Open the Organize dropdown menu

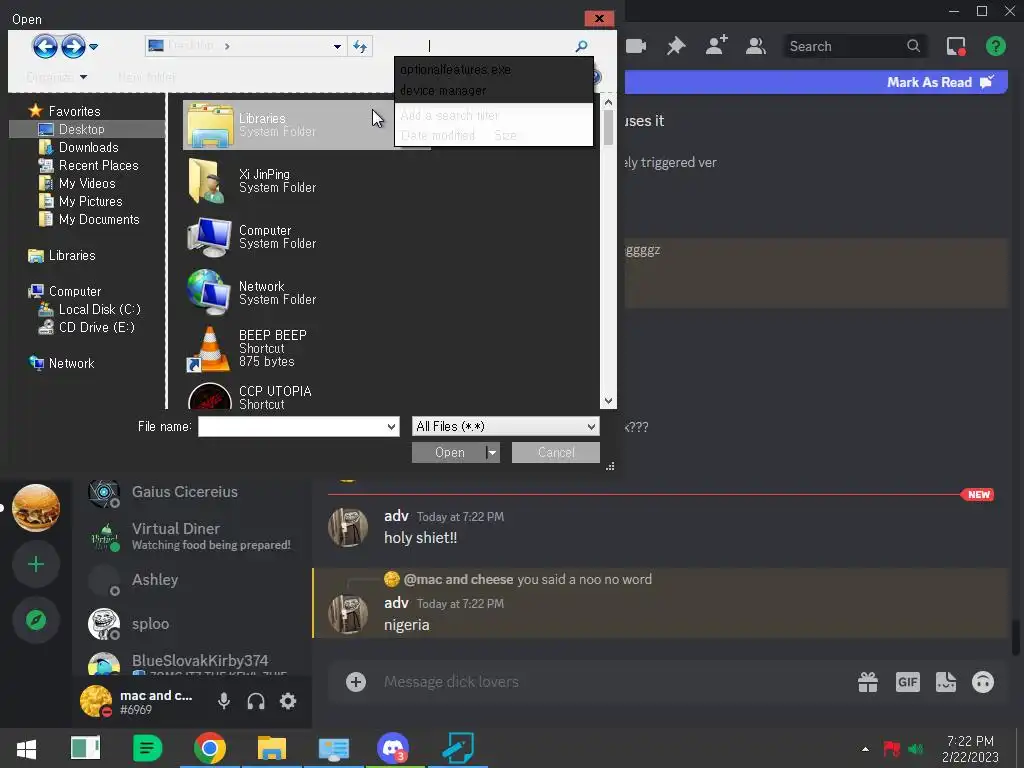[x=56, y=77]
